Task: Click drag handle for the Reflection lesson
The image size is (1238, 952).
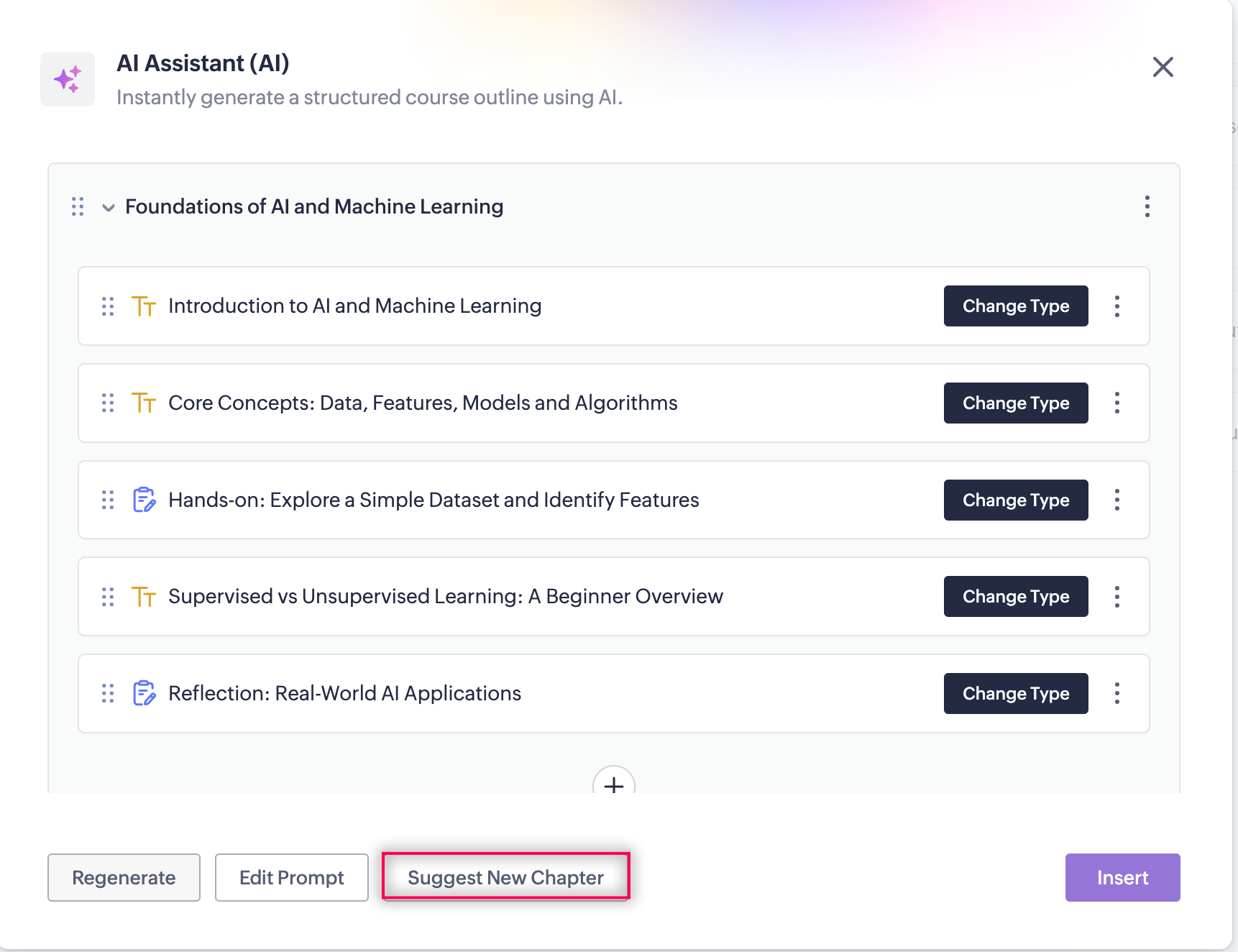Action: [108, 693]
